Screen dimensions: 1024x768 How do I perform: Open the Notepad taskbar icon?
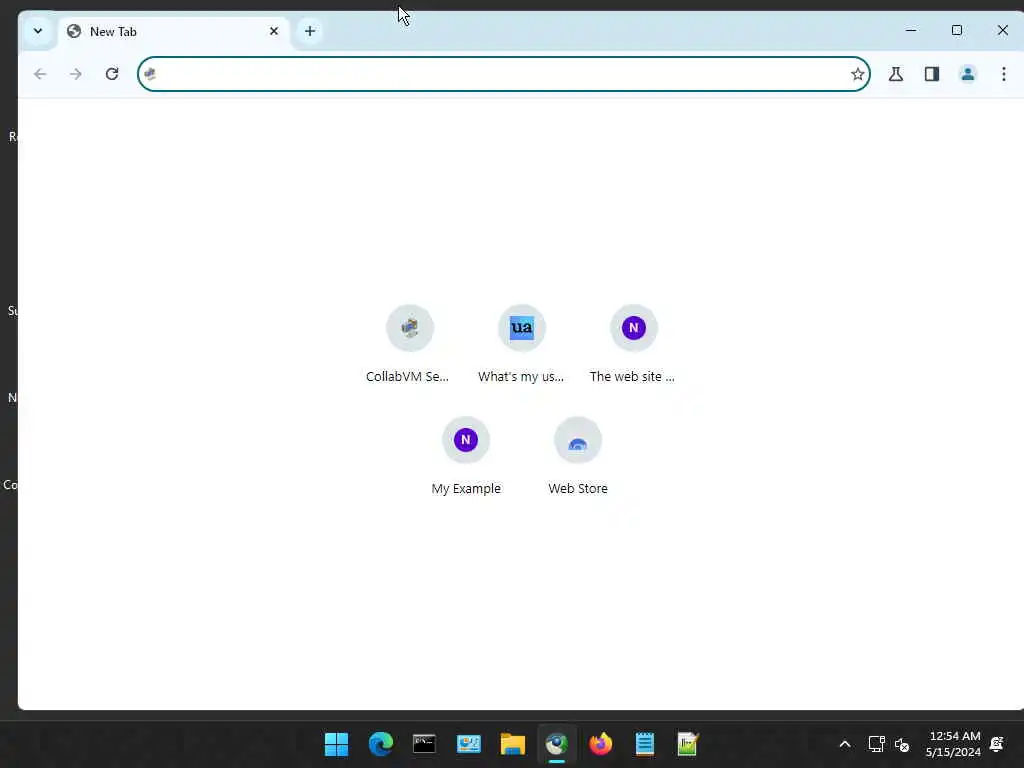coord(645,744)
